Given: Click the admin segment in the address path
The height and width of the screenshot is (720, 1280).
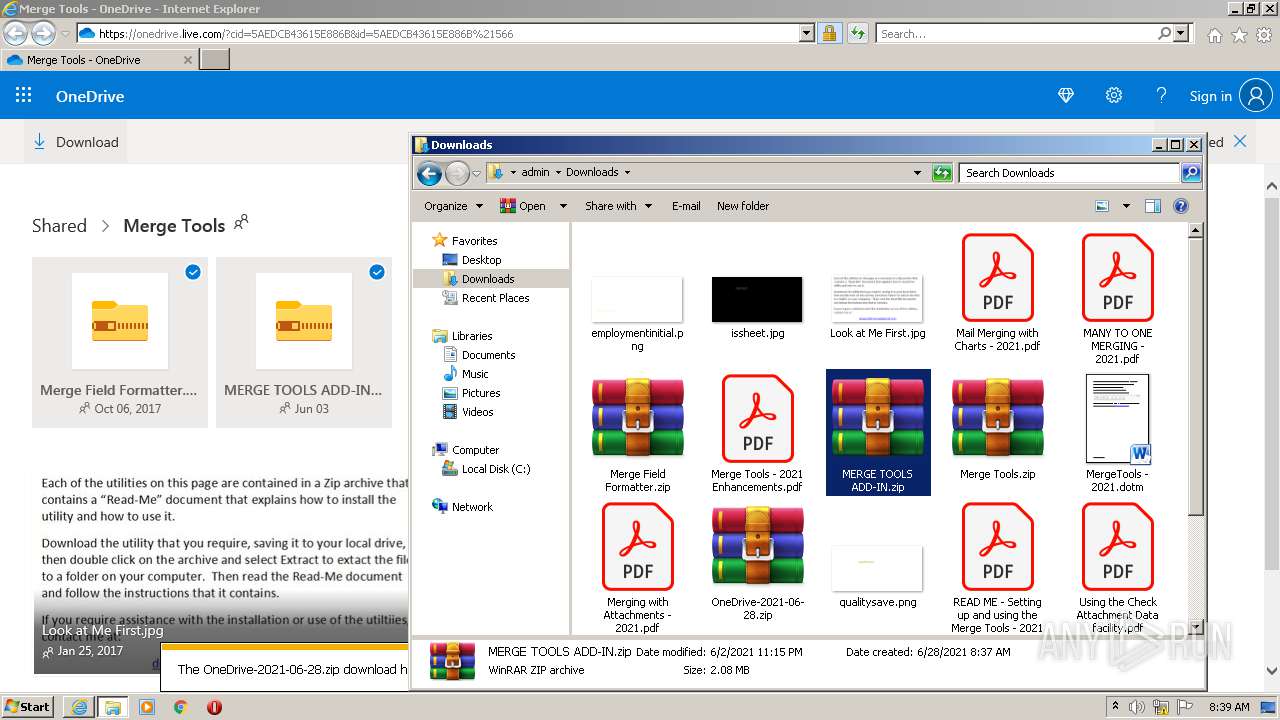Looking at the screenshot, I should pos(535,173).
